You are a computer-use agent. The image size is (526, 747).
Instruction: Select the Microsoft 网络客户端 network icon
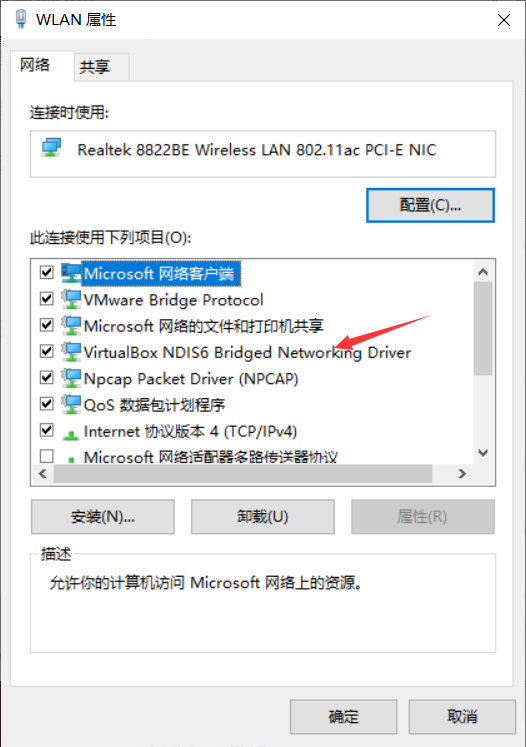(71, 273)
